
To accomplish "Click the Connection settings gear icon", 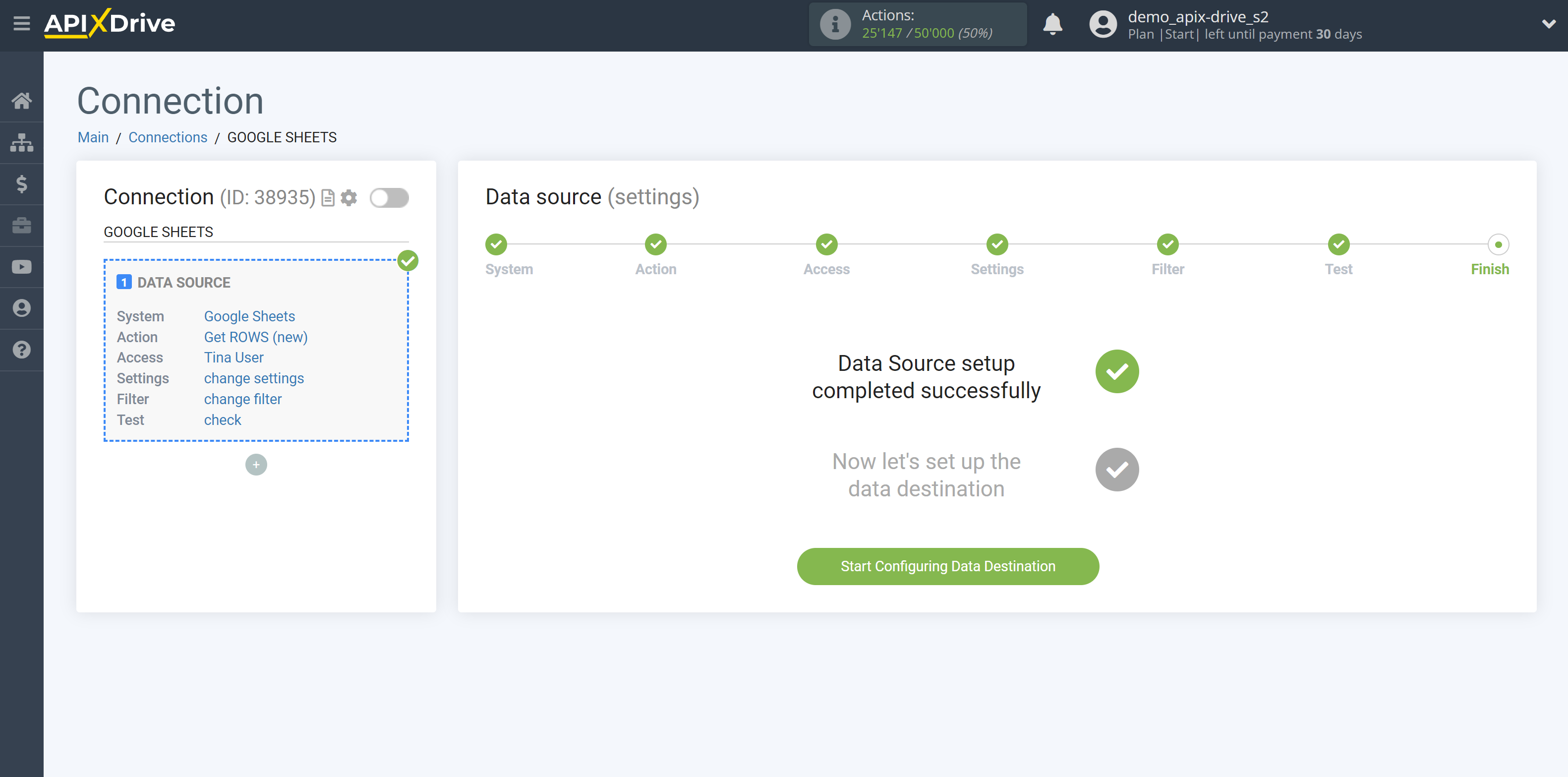I will (350, 198).
